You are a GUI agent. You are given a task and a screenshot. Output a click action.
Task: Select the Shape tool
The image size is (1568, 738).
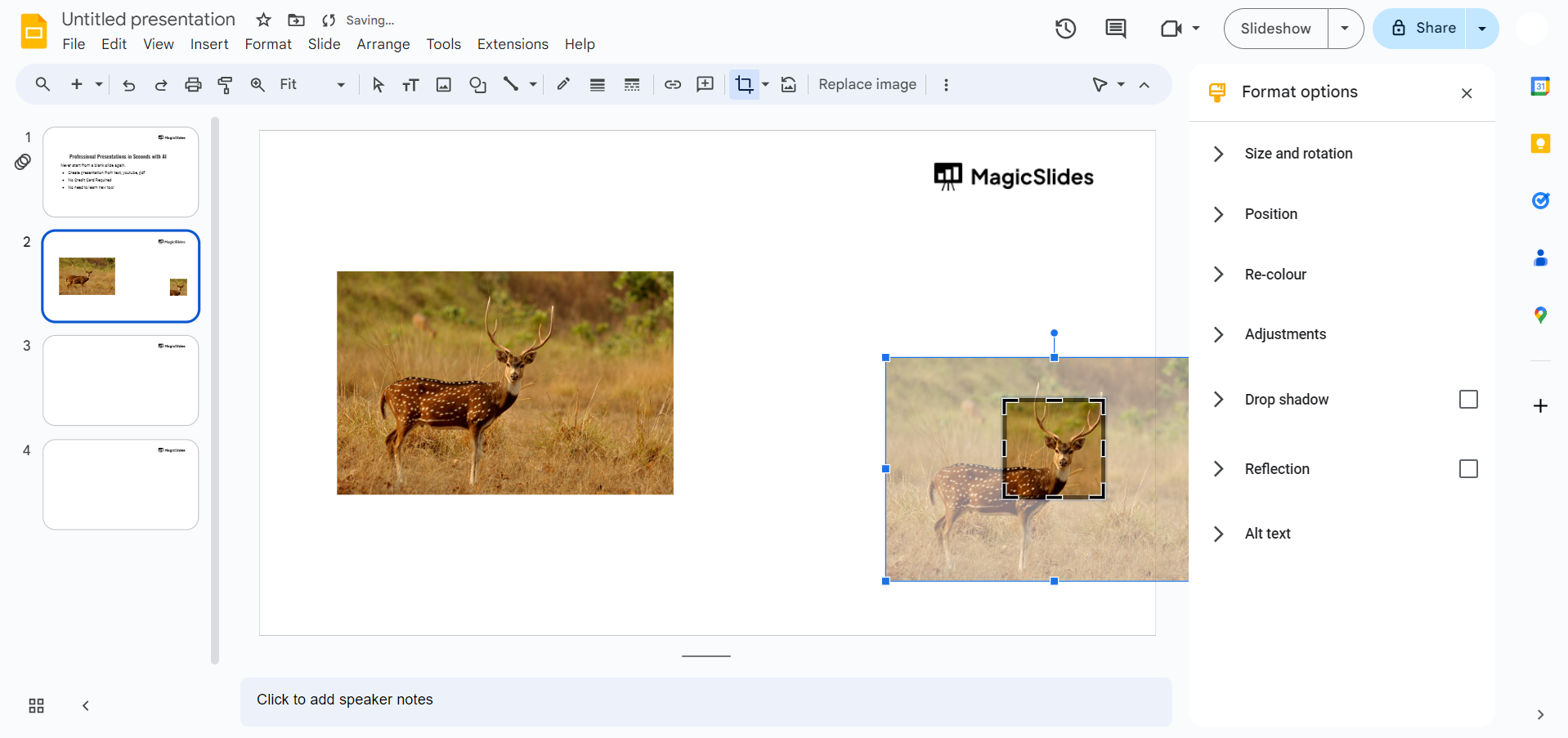(477, 84)
